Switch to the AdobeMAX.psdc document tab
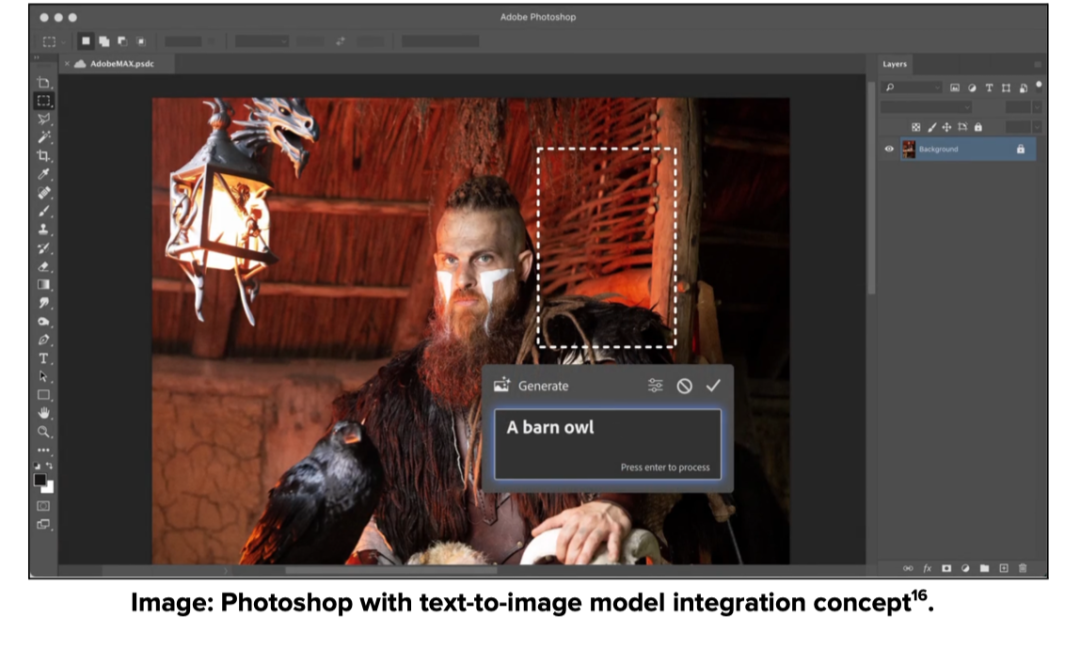This screenshot has width=1080, height=649. 116,63
